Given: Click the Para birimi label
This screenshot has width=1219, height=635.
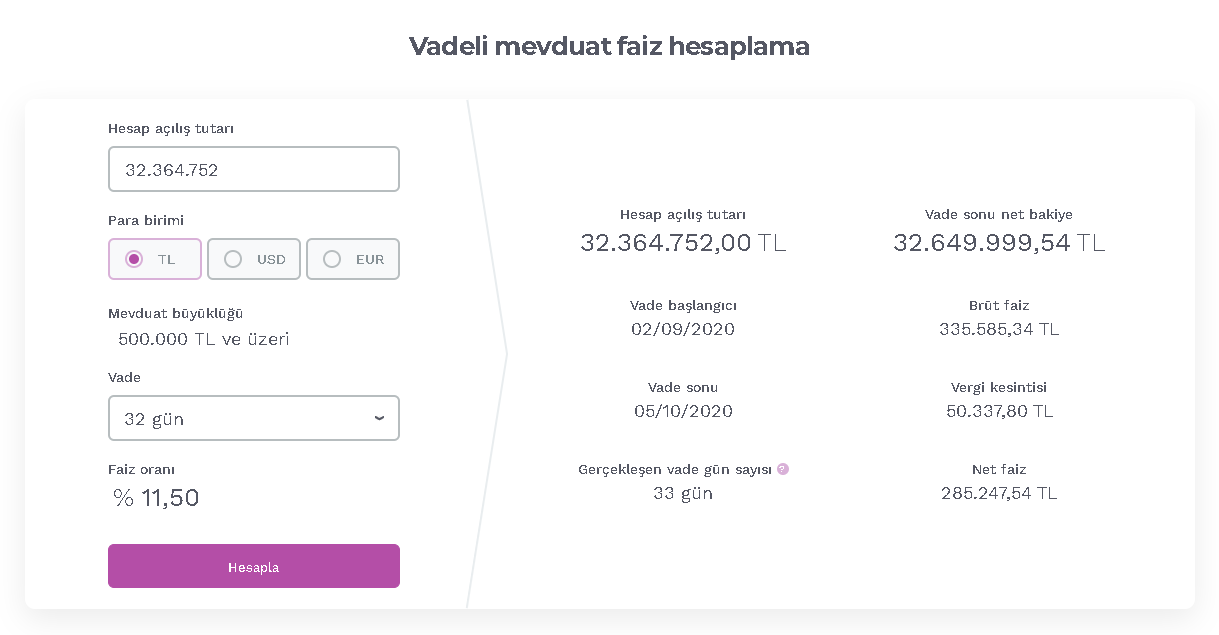Looking at the screenshot, I should (146, 220).
